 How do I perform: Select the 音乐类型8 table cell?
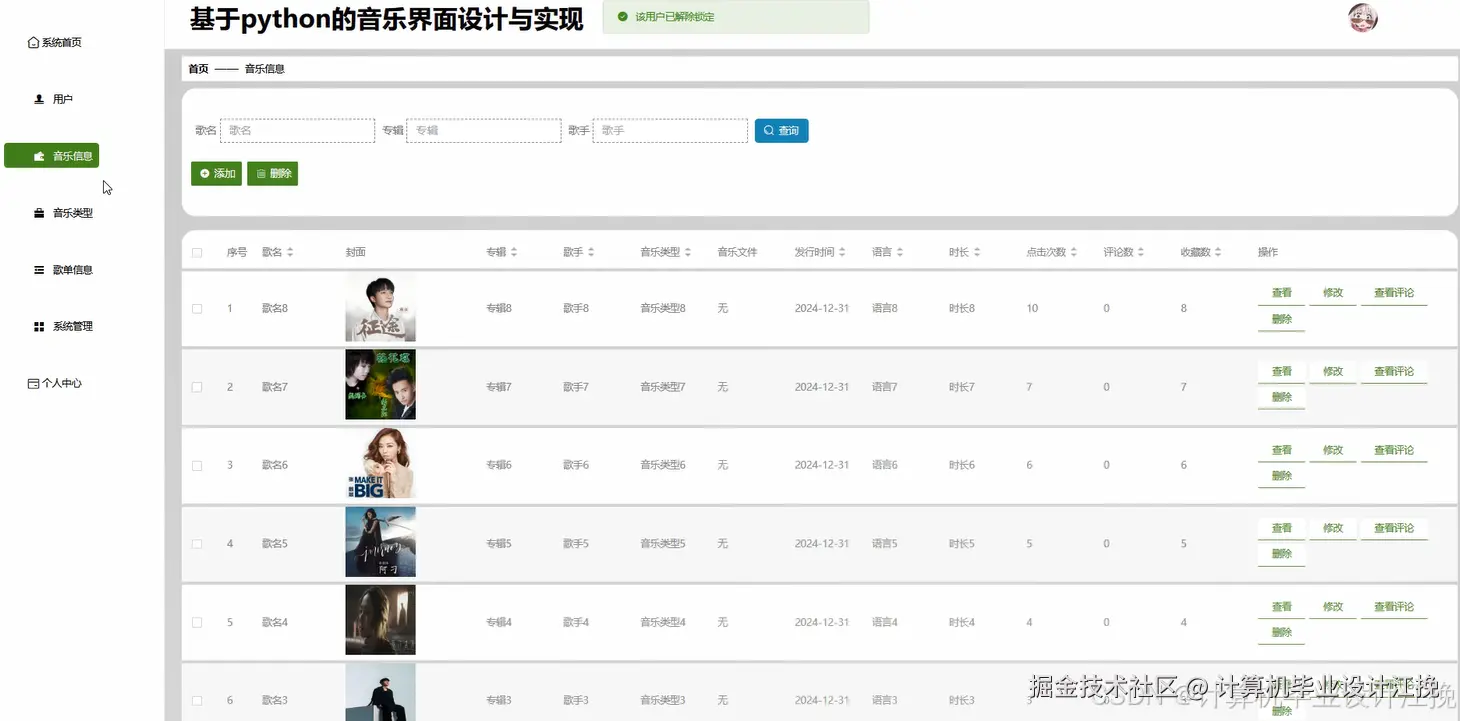click(x=663, y=309)
